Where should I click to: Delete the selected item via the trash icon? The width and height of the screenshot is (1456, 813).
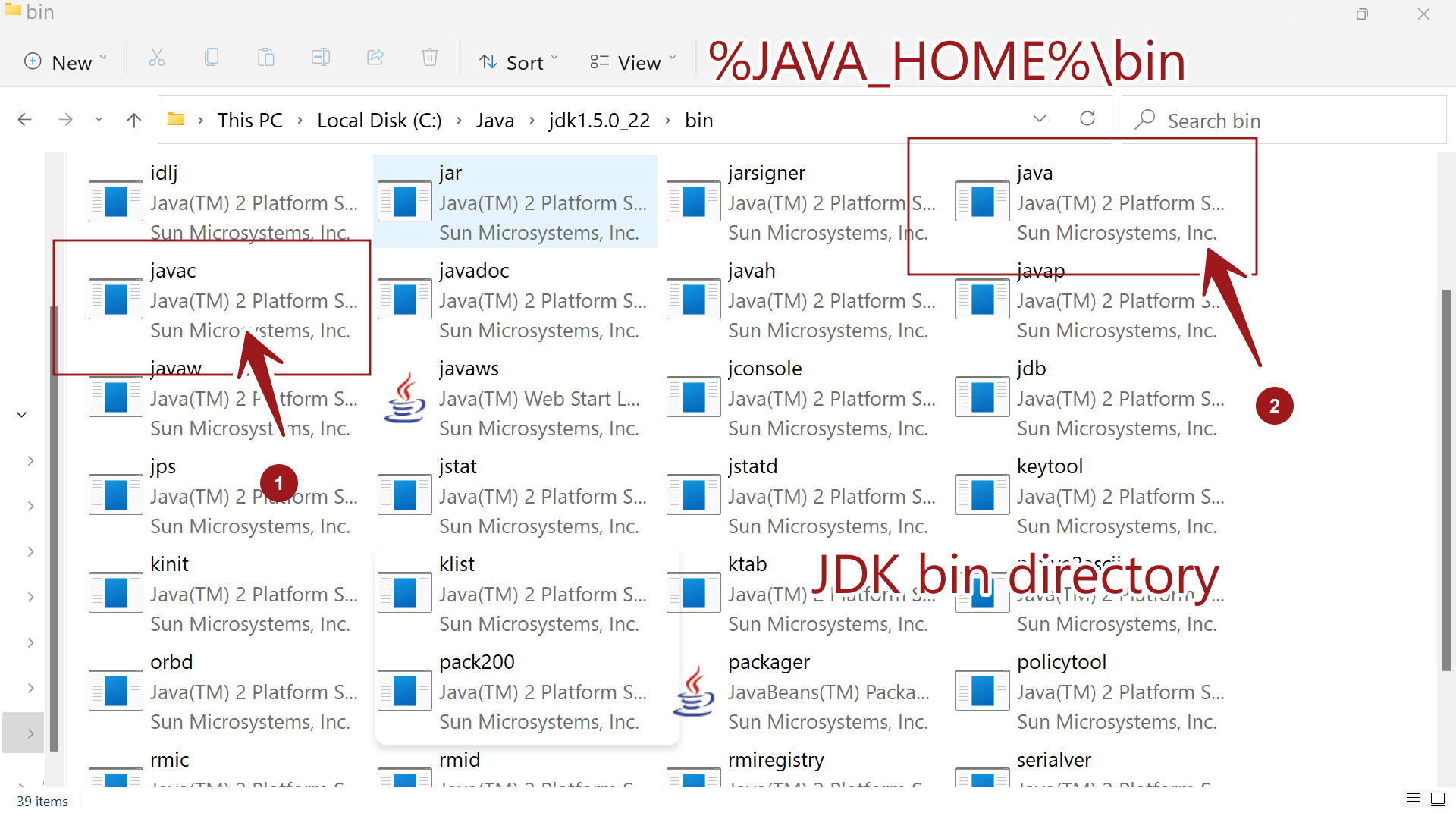coord(430,58)
